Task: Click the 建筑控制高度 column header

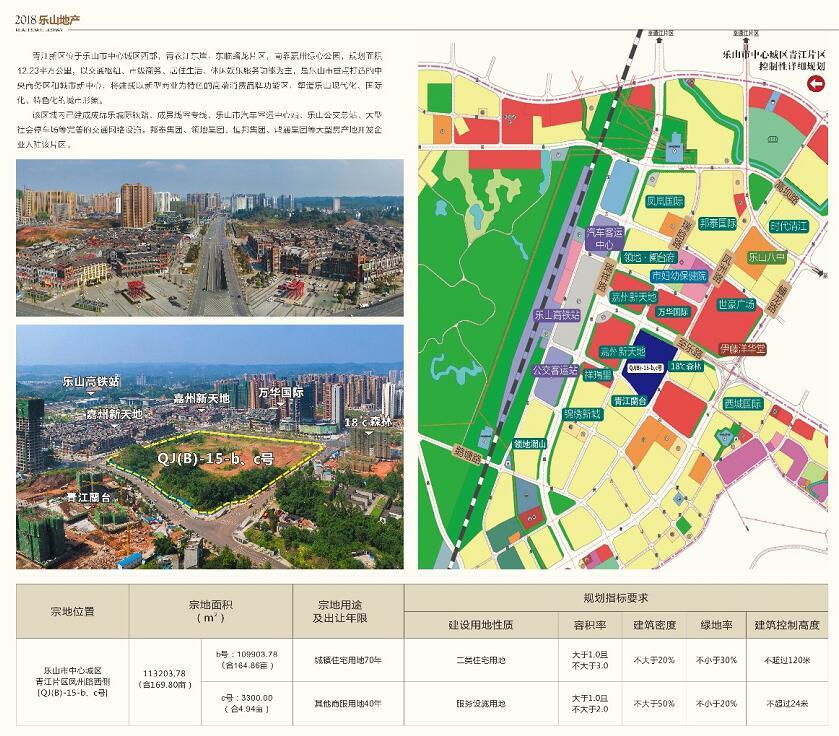Action: pos(787,625)
